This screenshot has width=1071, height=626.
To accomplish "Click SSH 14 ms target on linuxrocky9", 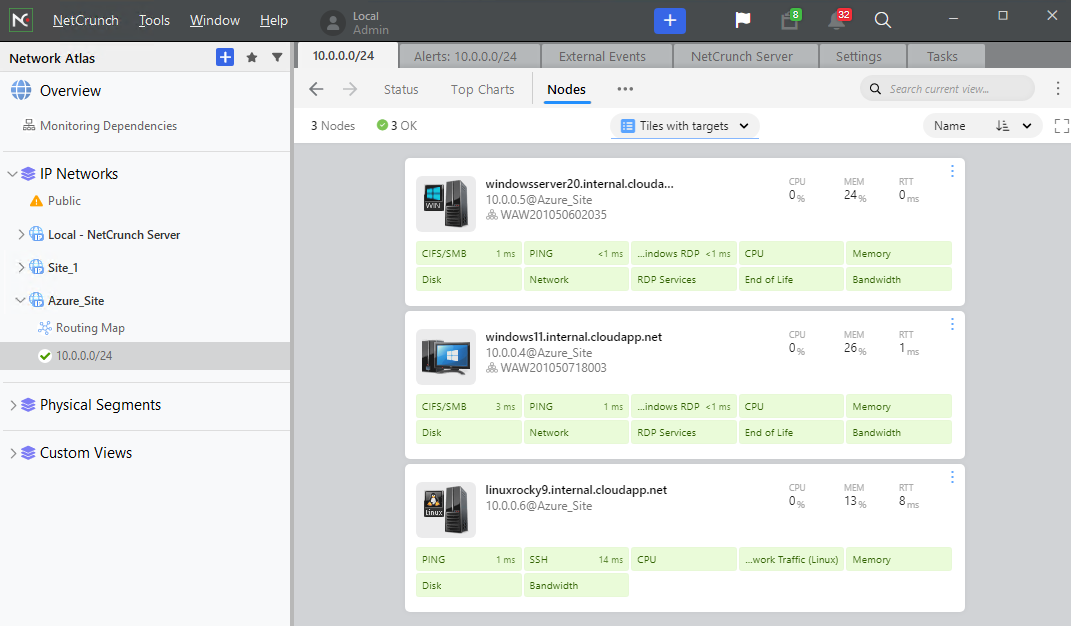I will coord(576,560).
